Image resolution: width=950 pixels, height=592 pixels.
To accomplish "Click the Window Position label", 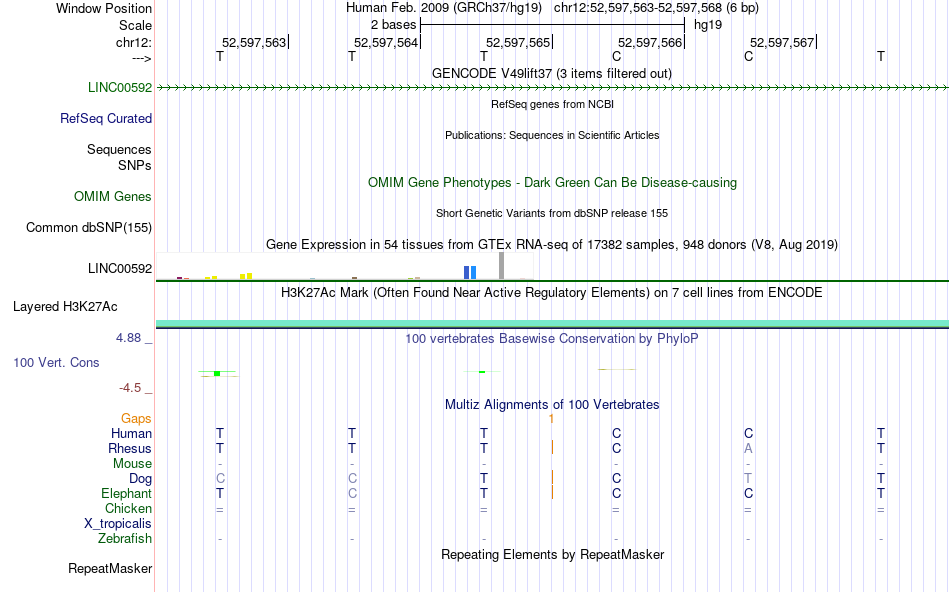I will [104, 8].
